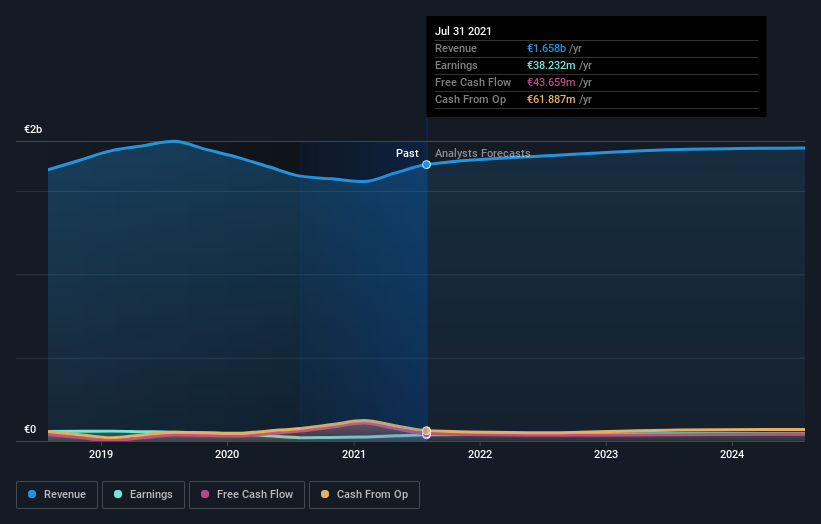
Task: Click the 2023 x-axis label
Action: [606, 454]
